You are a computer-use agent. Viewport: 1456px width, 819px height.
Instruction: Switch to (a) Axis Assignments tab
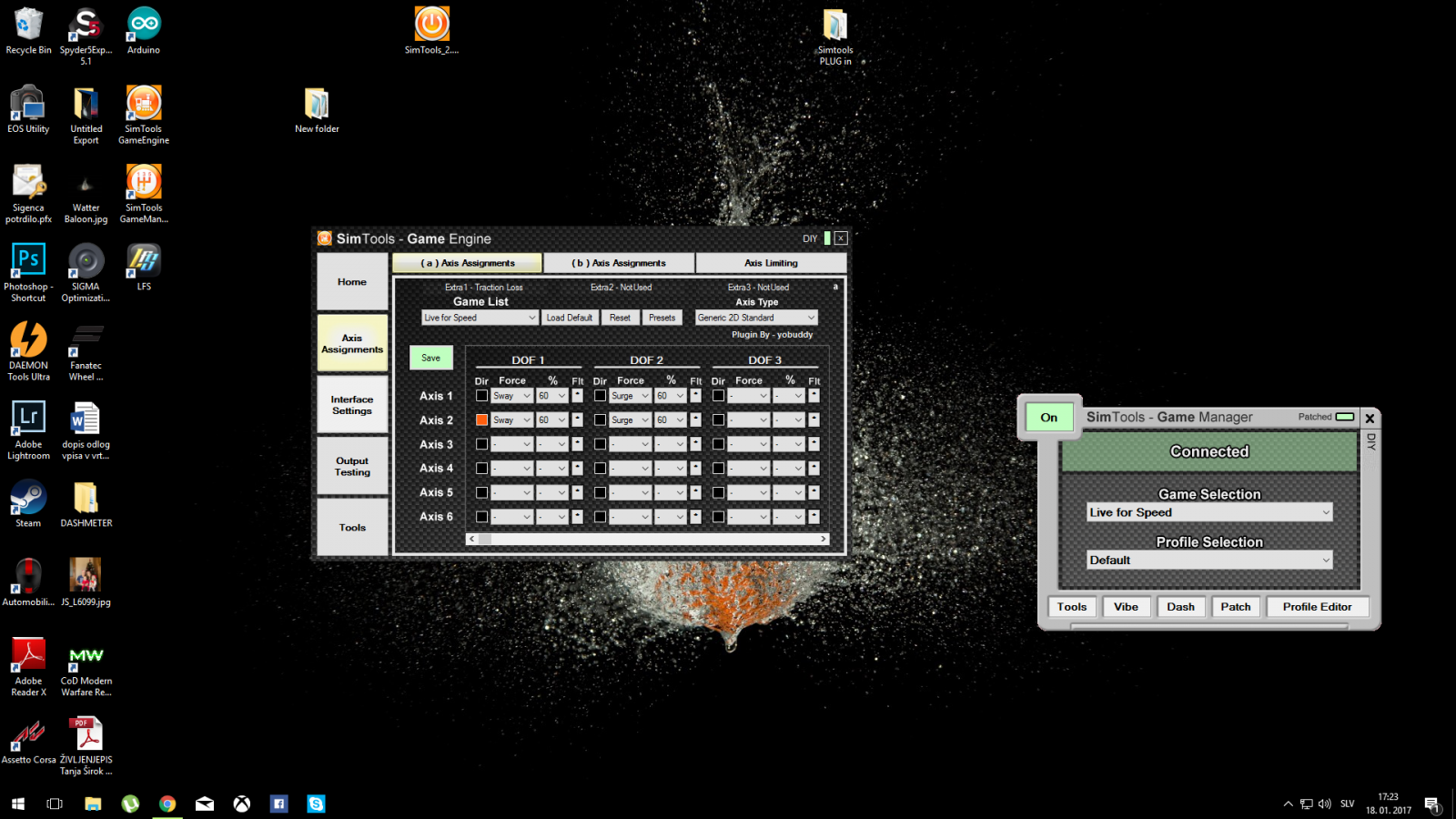click(468, 263)
